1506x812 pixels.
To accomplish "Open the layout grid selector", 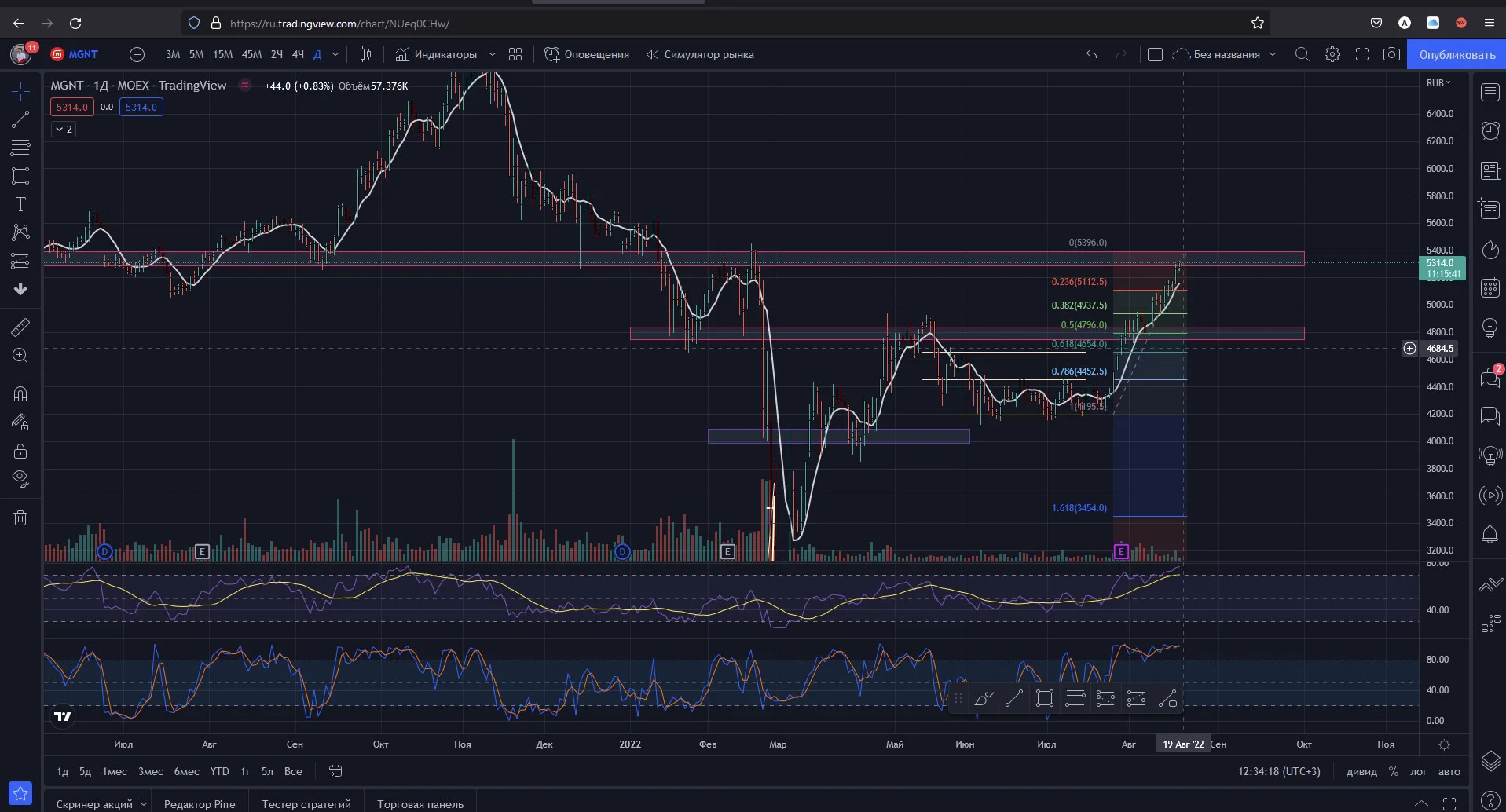I will (515, 54).
